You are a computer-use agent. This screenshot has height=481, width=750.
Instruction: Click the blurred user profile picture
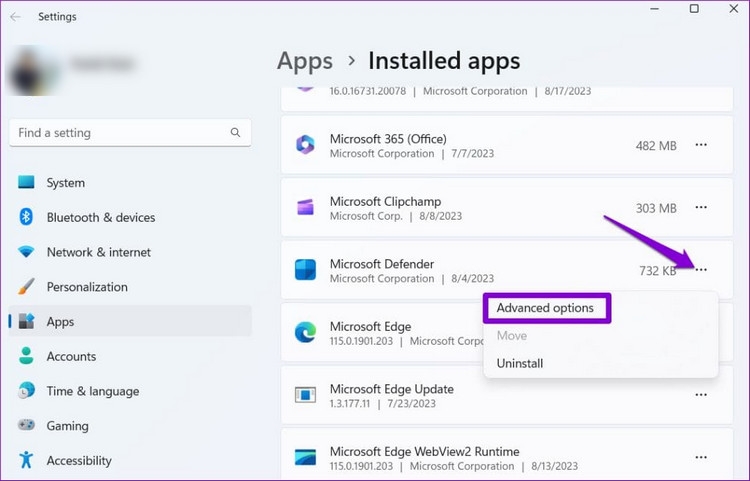(x=32, y=71)
